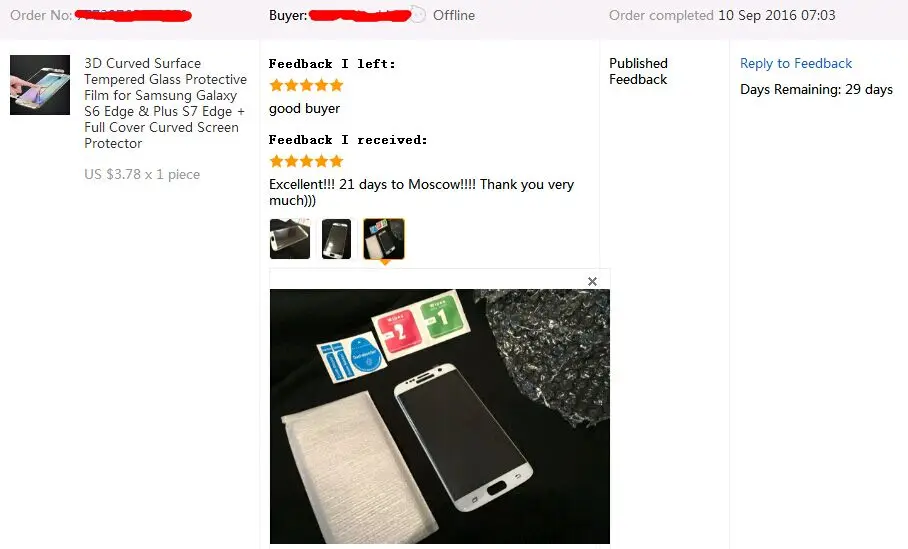The image size is (908, 549).
Task: Click the Published Feedback status text
Action: point(638,71)
